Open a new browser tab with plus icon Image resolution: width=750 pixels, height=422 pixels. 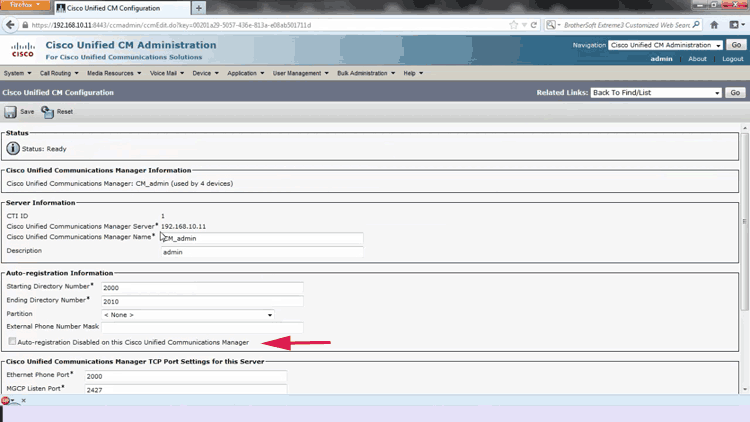click(199, 8)
